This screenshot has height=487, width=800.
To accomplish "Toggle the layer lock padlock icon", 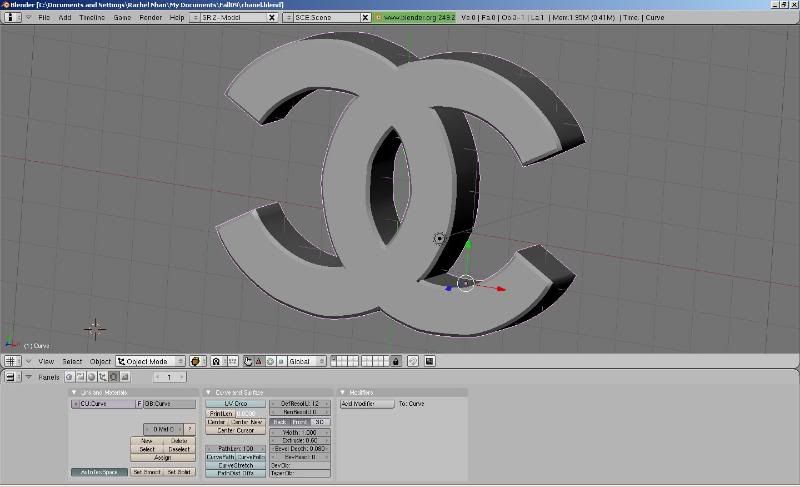I will (x=395, y=361).
